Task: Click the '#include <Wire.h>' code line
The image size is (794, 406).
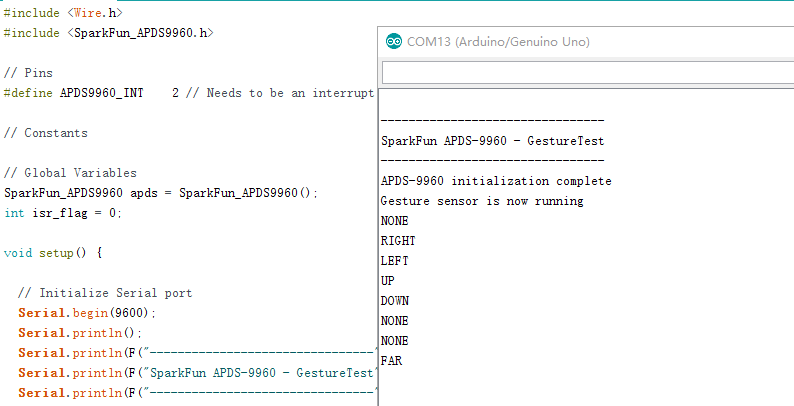Action: (x=63, y=13)
